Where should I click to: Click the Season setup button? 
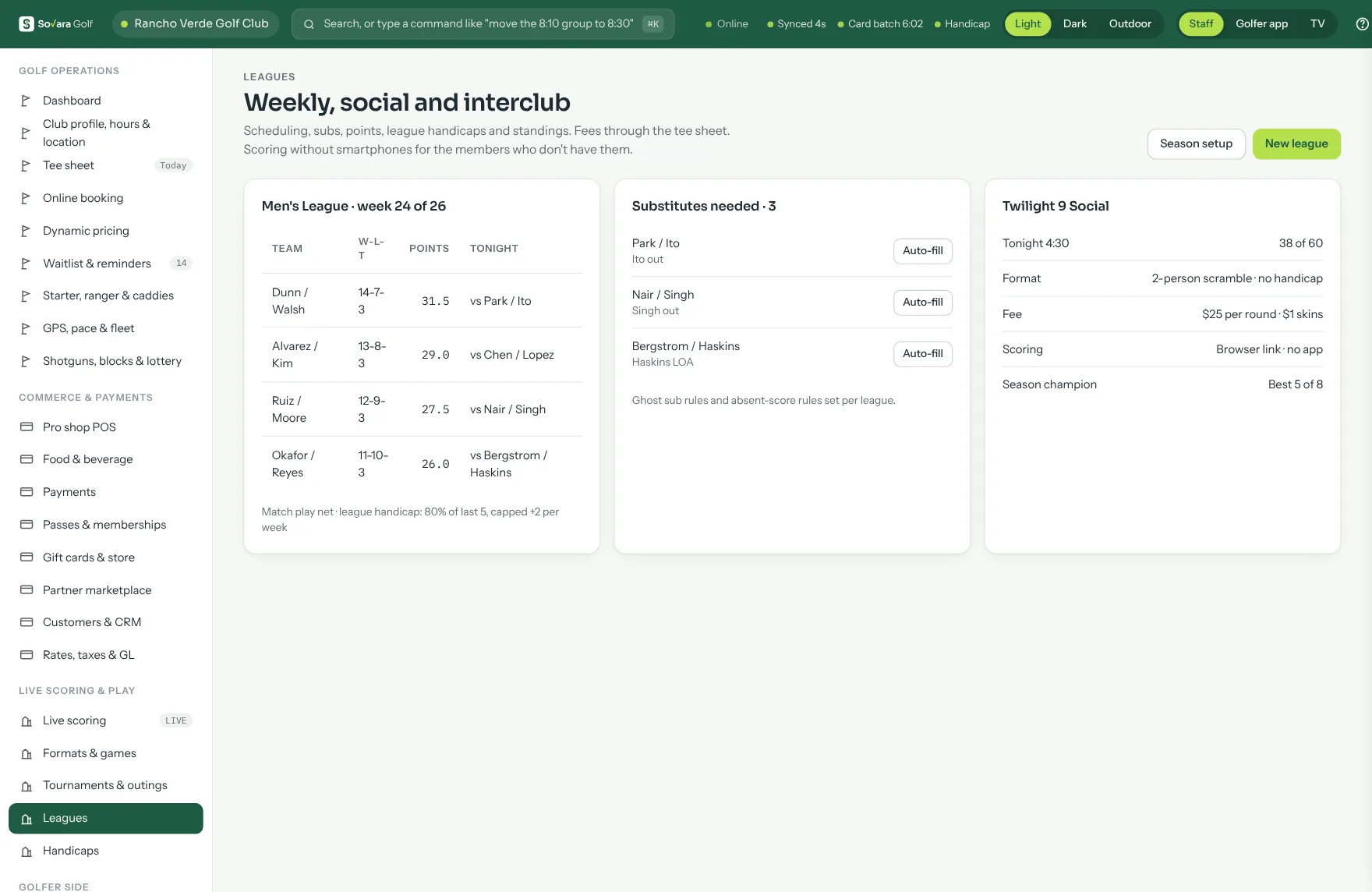[x=1196, y=144]
